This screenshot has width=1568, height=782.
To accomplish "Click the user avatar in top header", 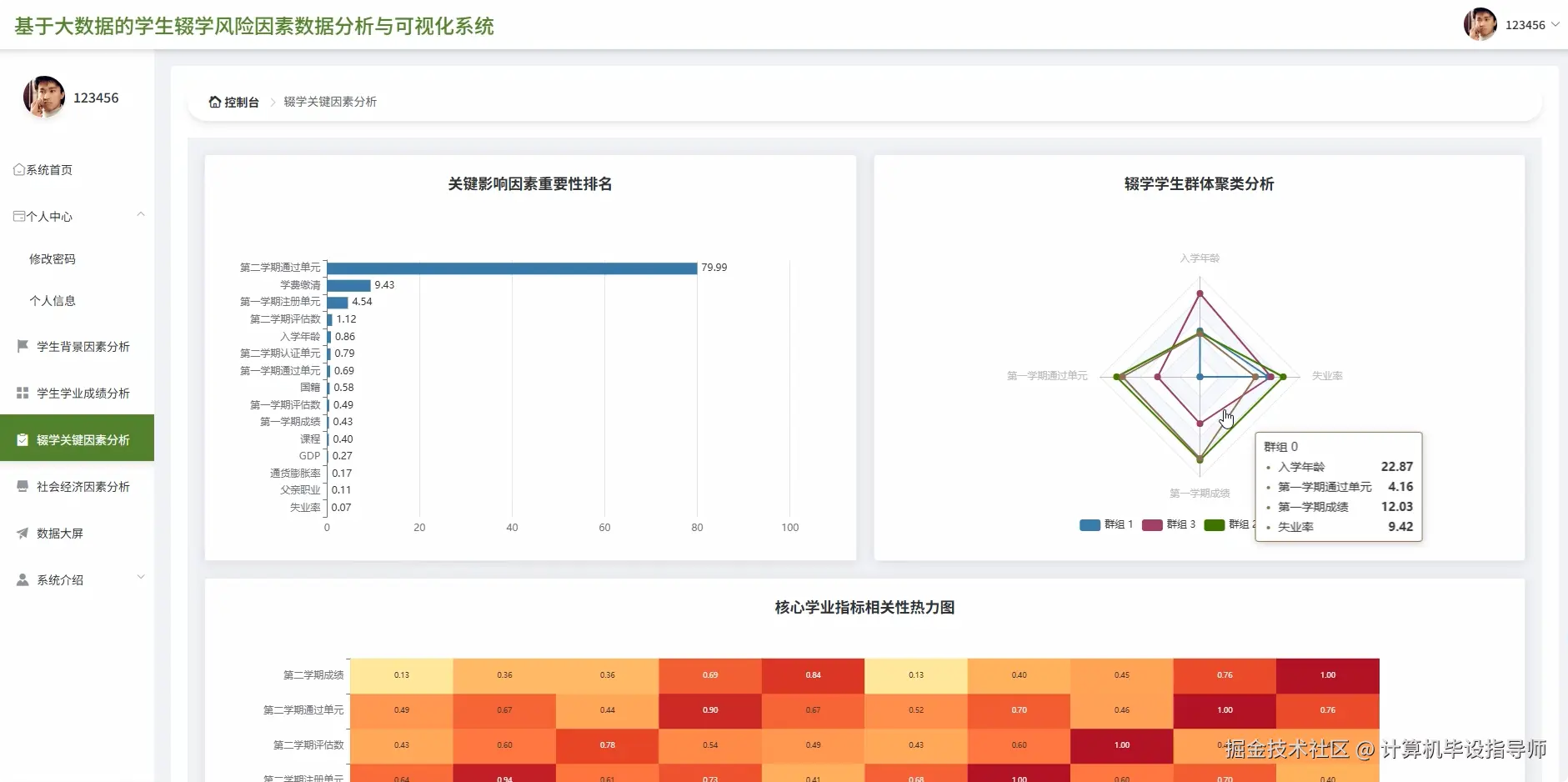I will 1480,24.
